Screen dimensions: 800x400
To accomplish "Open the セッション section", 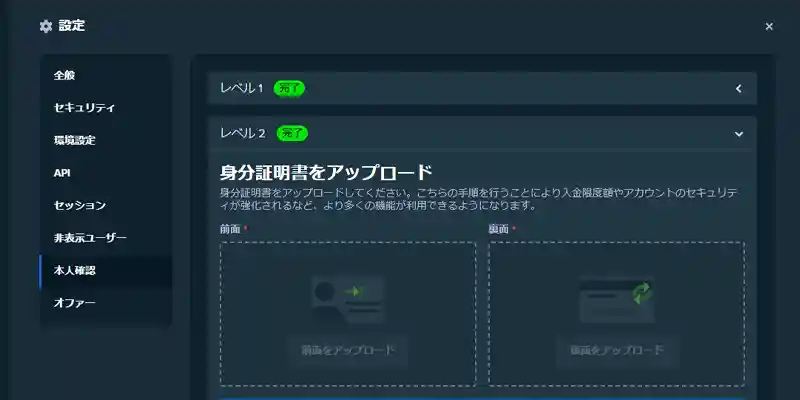I will pos(80,205).
